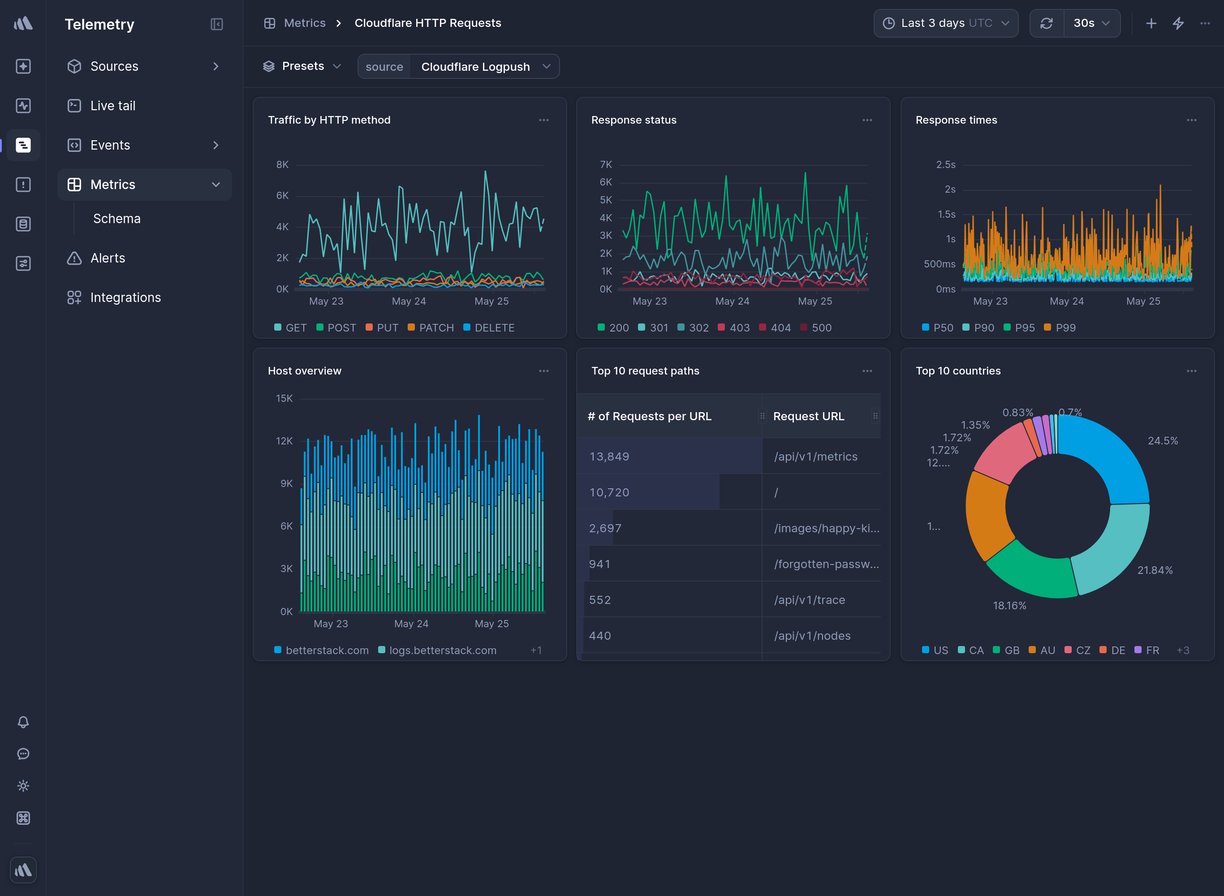This screenshot has width=1224, height=896.
Task: Sort by # of Requests per URL column
Action: click(669, 416)
